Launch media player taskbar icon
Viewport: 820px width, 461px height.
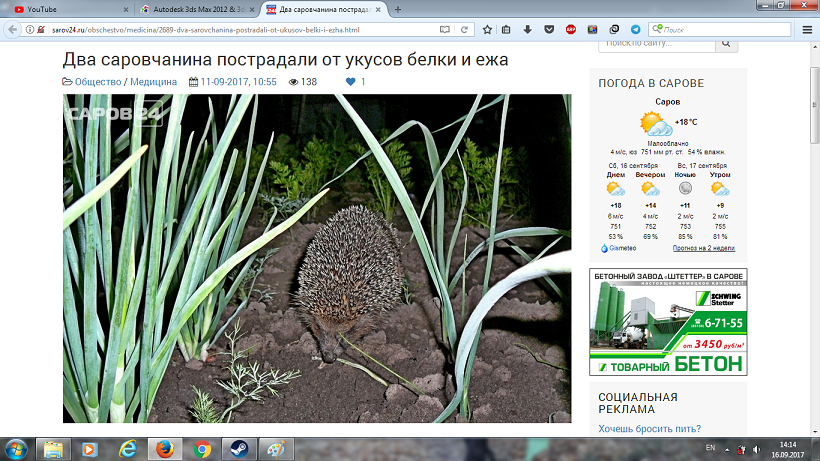point(89,449)
